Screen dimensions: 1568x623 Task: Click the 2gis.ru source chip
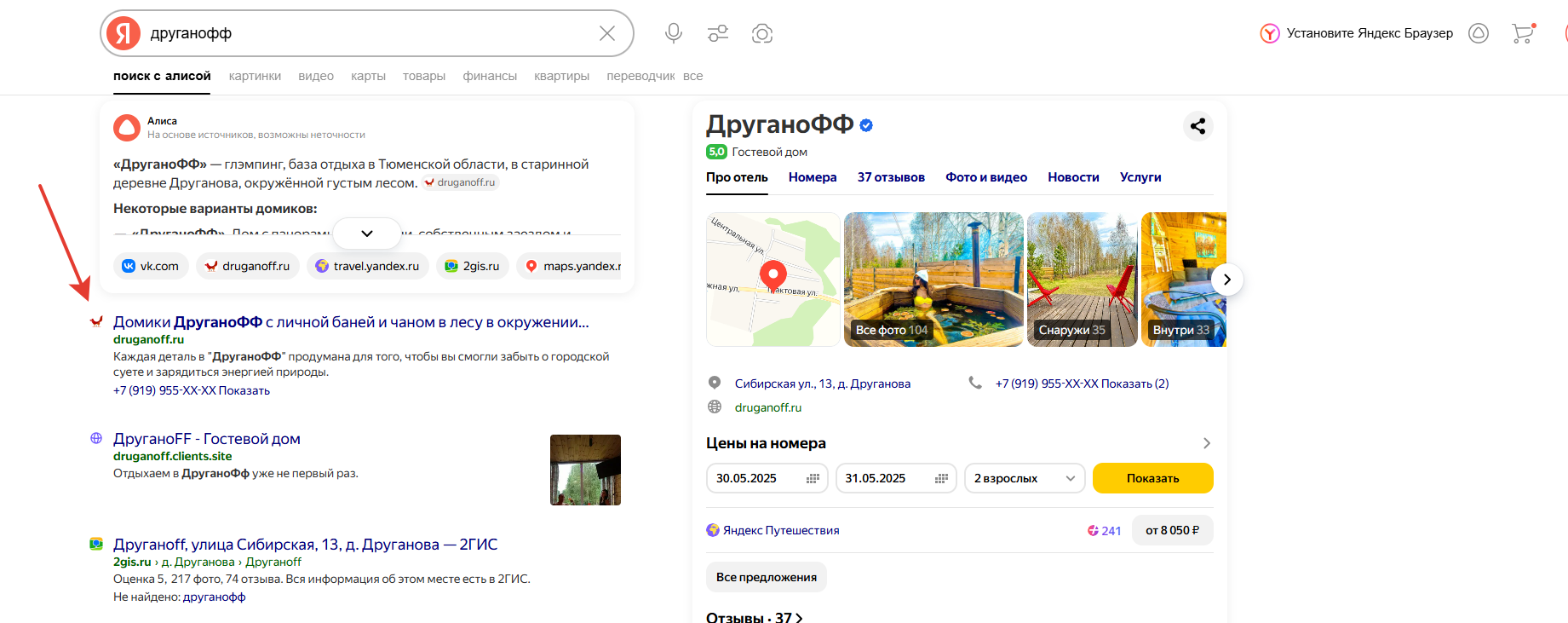(x=473, y=266)
